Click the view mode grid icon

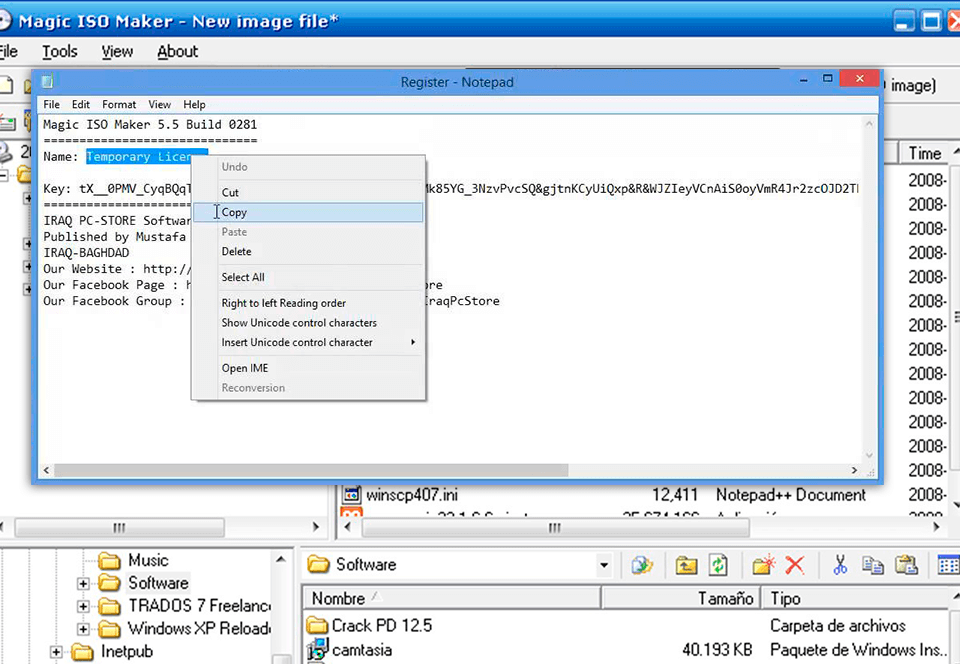tap(949, 564)
